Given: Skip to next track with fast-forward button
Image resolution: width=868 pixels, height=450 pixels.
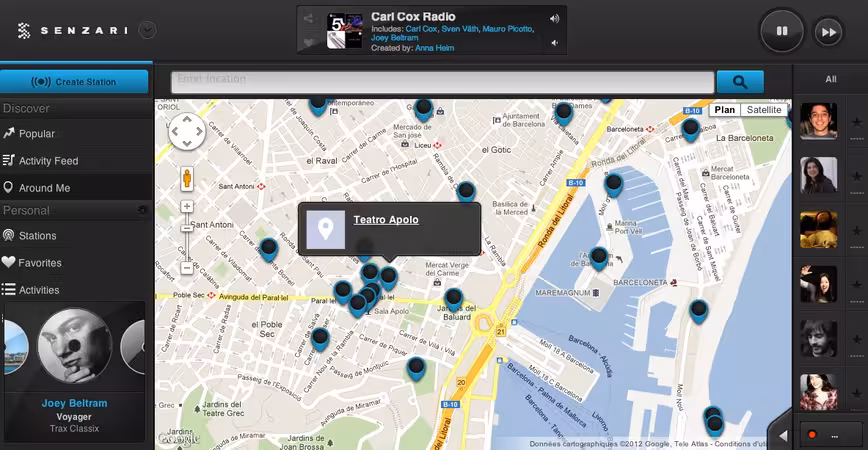Looking at the screenshot, I should [x=829, y=32].
